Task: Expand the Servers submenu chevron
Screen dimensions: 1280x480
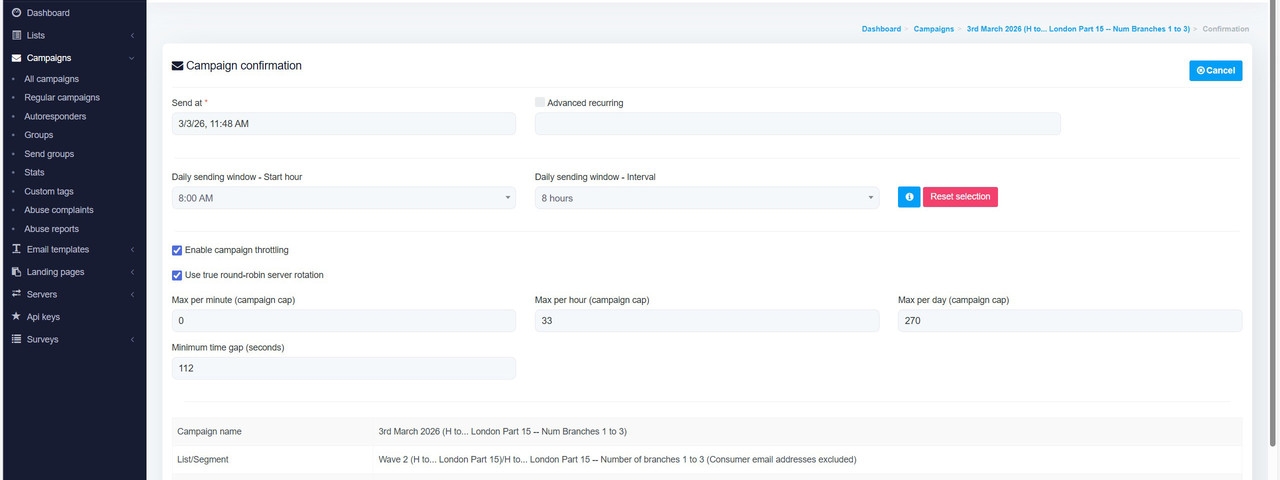Action: point(132,294)
